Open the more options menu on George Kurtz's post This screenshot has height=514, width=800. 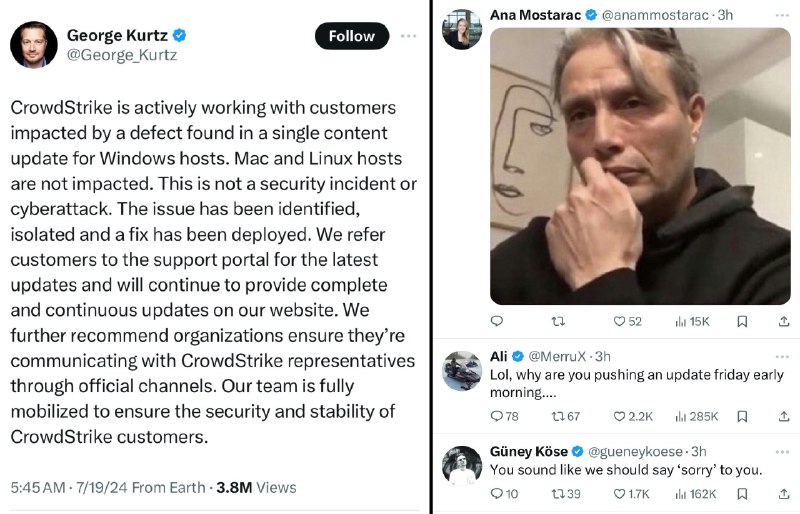(x=409, y=36)
